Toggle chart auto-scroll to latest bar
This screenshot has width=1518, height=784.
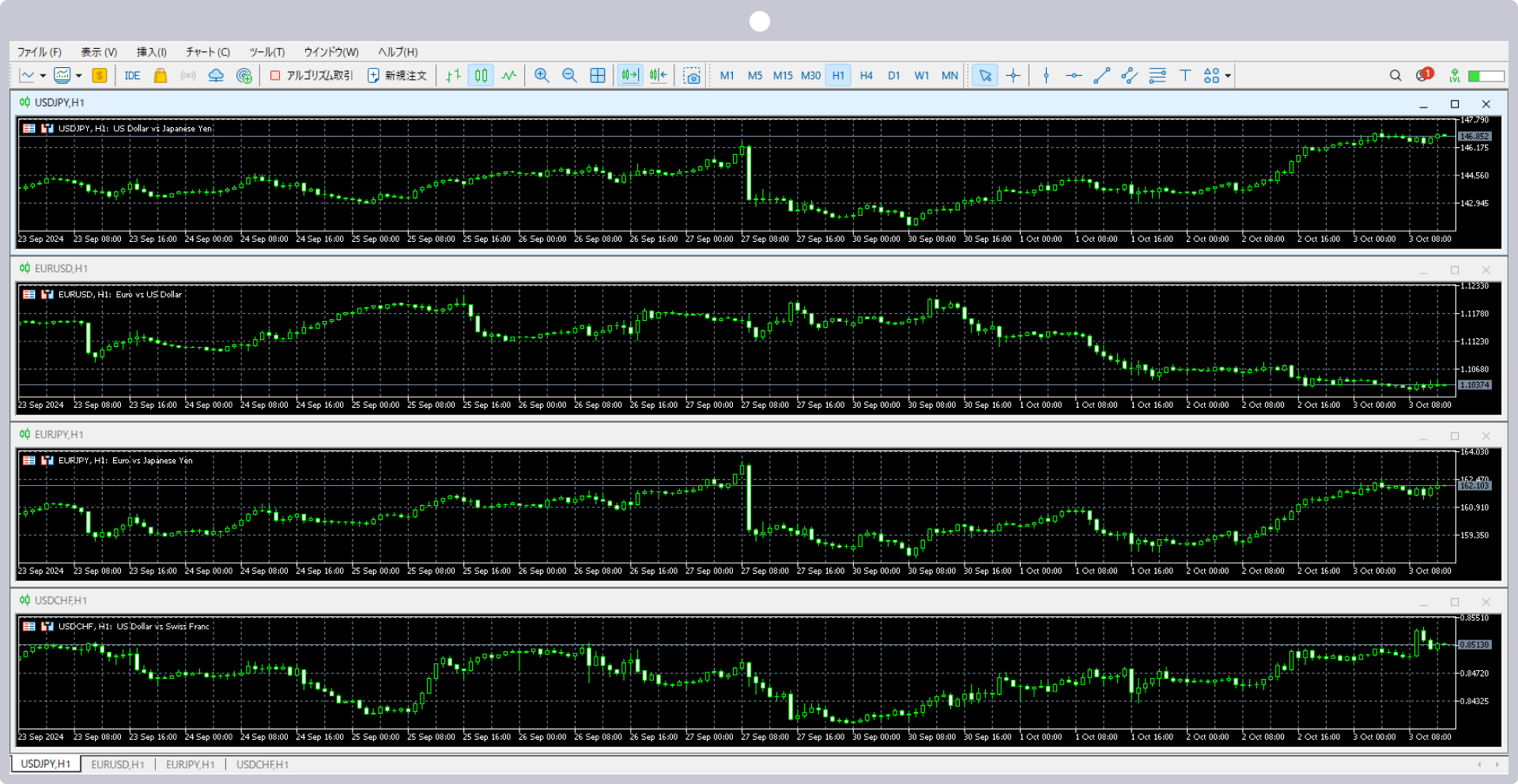[629, 76]
